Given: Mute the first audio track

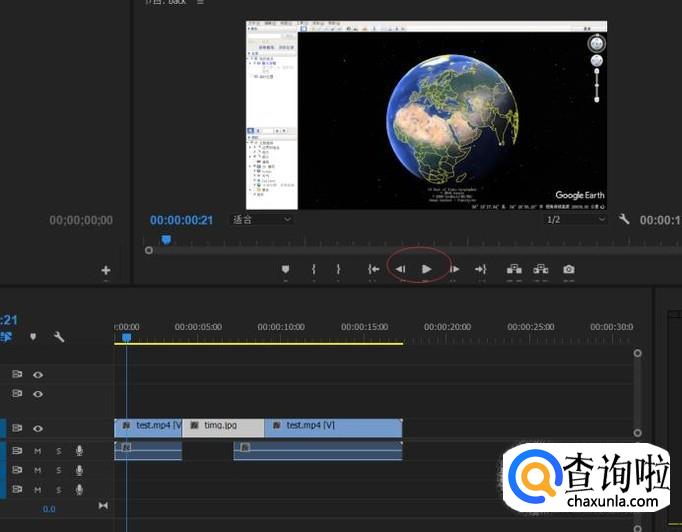Looking at the screenshot, I should pyautogui.click(x=38, y=451).
